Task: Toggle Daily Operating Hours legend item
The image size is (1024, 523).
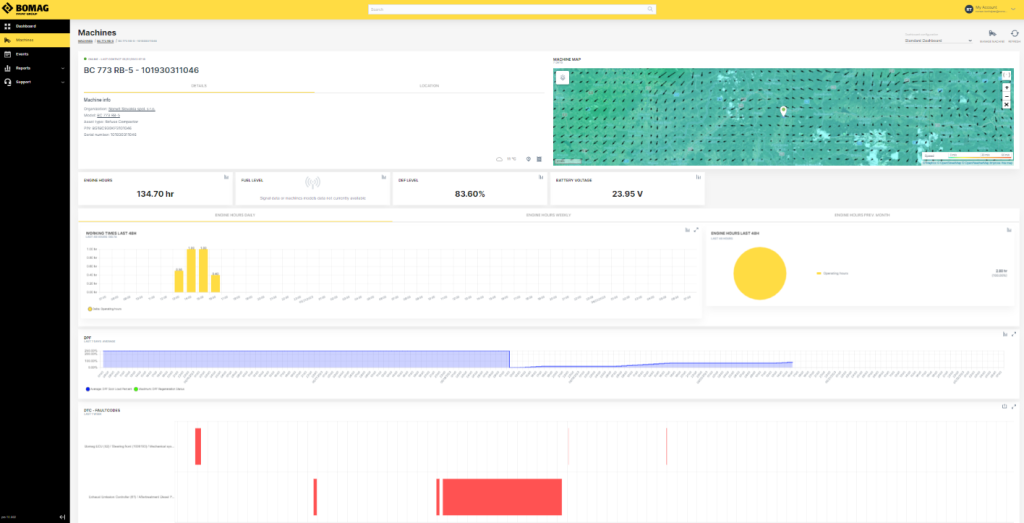Action: tap(104, 308)
